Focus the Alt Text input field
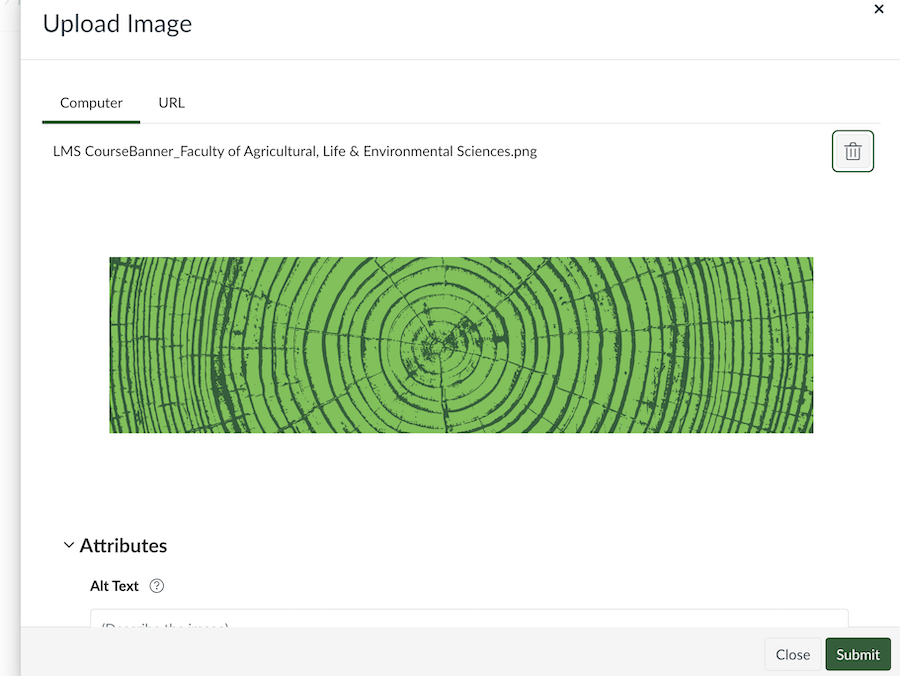900x676 pixels. (468, 619)
